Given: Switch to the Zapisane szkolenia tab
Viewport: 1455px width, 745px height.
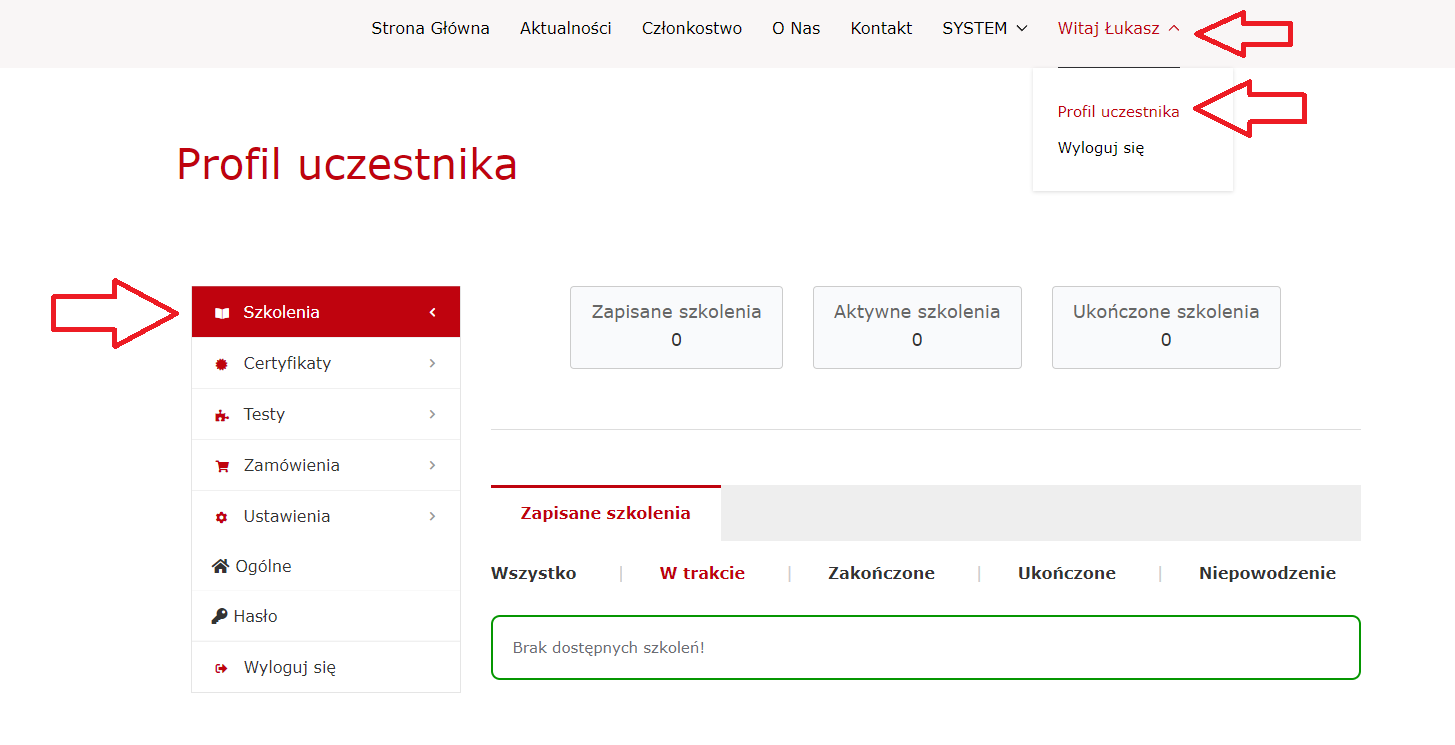Looking at the screenshot, I should coord(605,513).
